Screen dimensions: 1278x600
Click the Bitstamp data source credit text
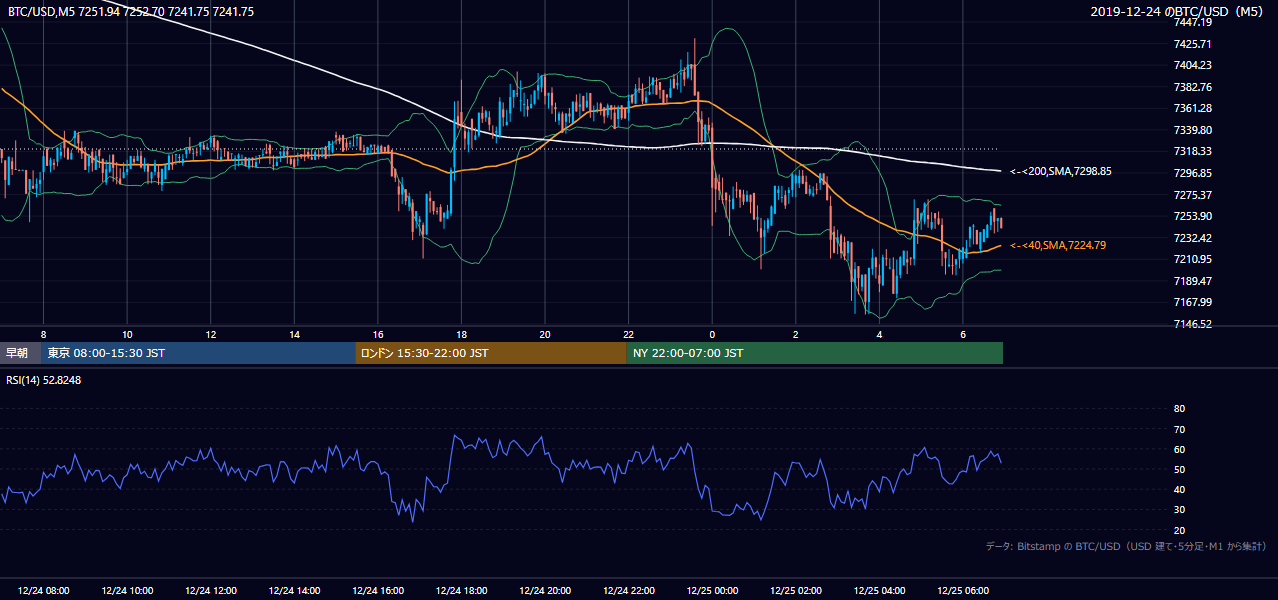point(1126,546)
